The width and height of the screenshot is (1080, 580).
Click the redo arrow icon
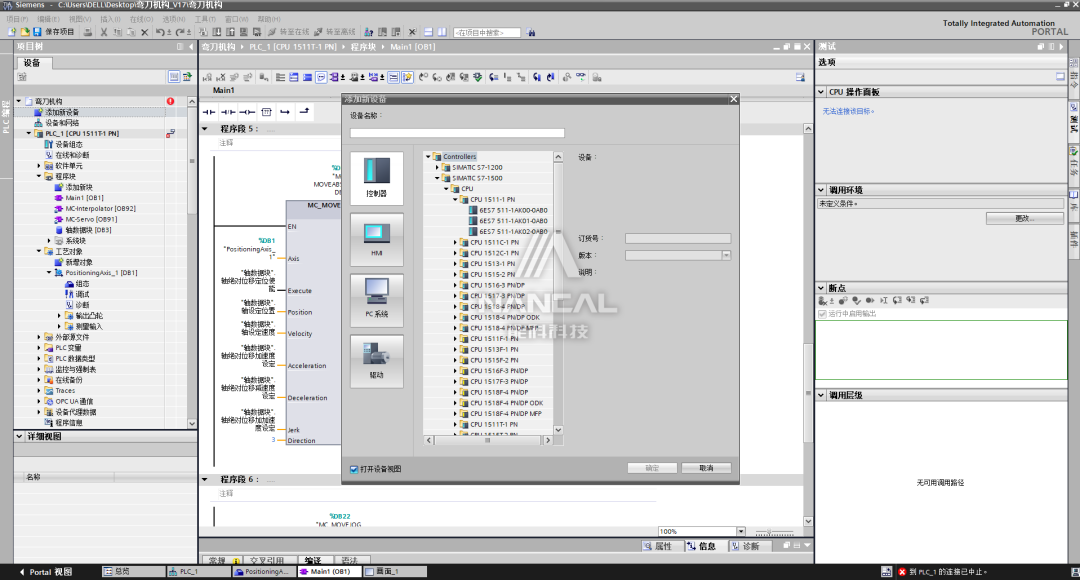(x=180, y=32)
